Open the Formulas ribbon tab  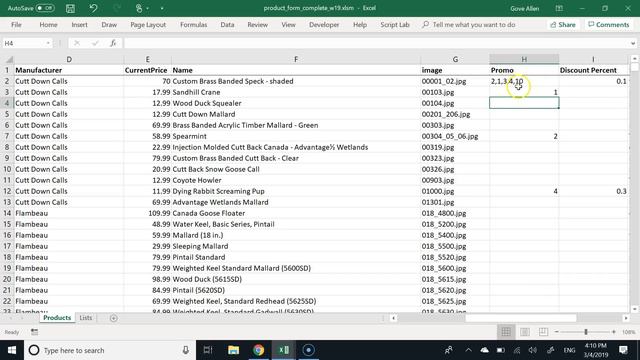193,25
